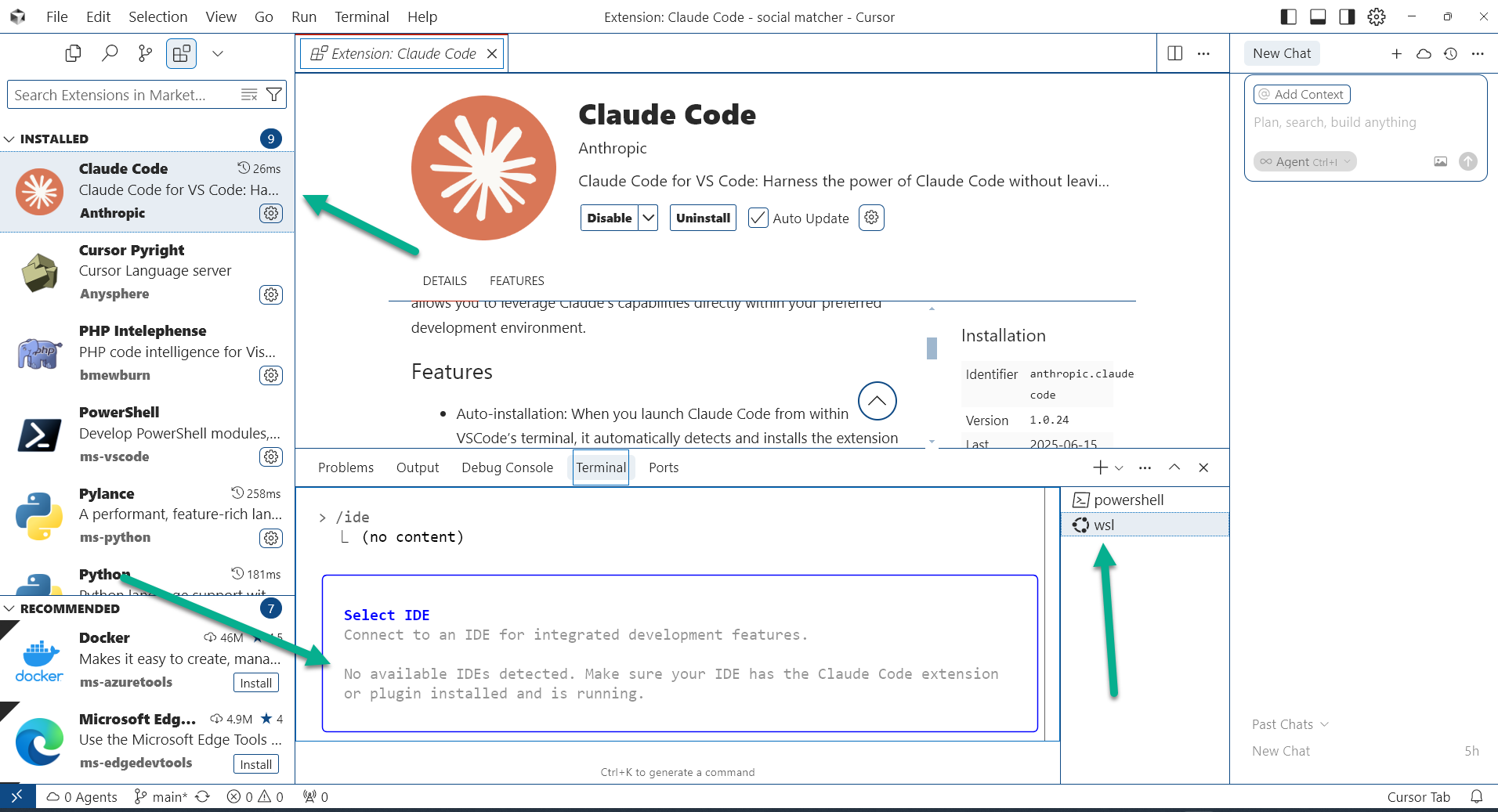The image size is (1498, 812).
Task: Select PHP Intelephense extension entry
Action: [x=147, y=353]
